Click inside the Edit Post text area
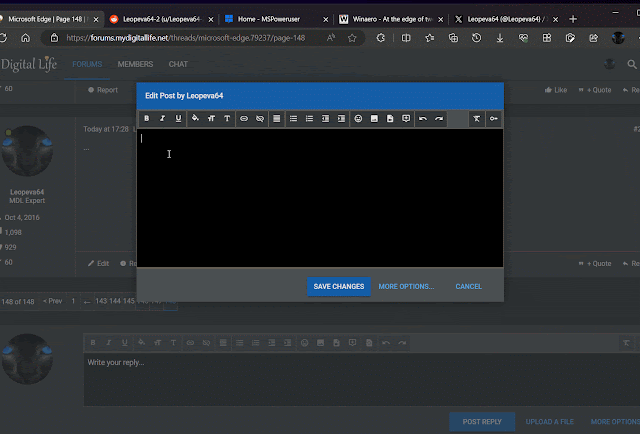 320,198
